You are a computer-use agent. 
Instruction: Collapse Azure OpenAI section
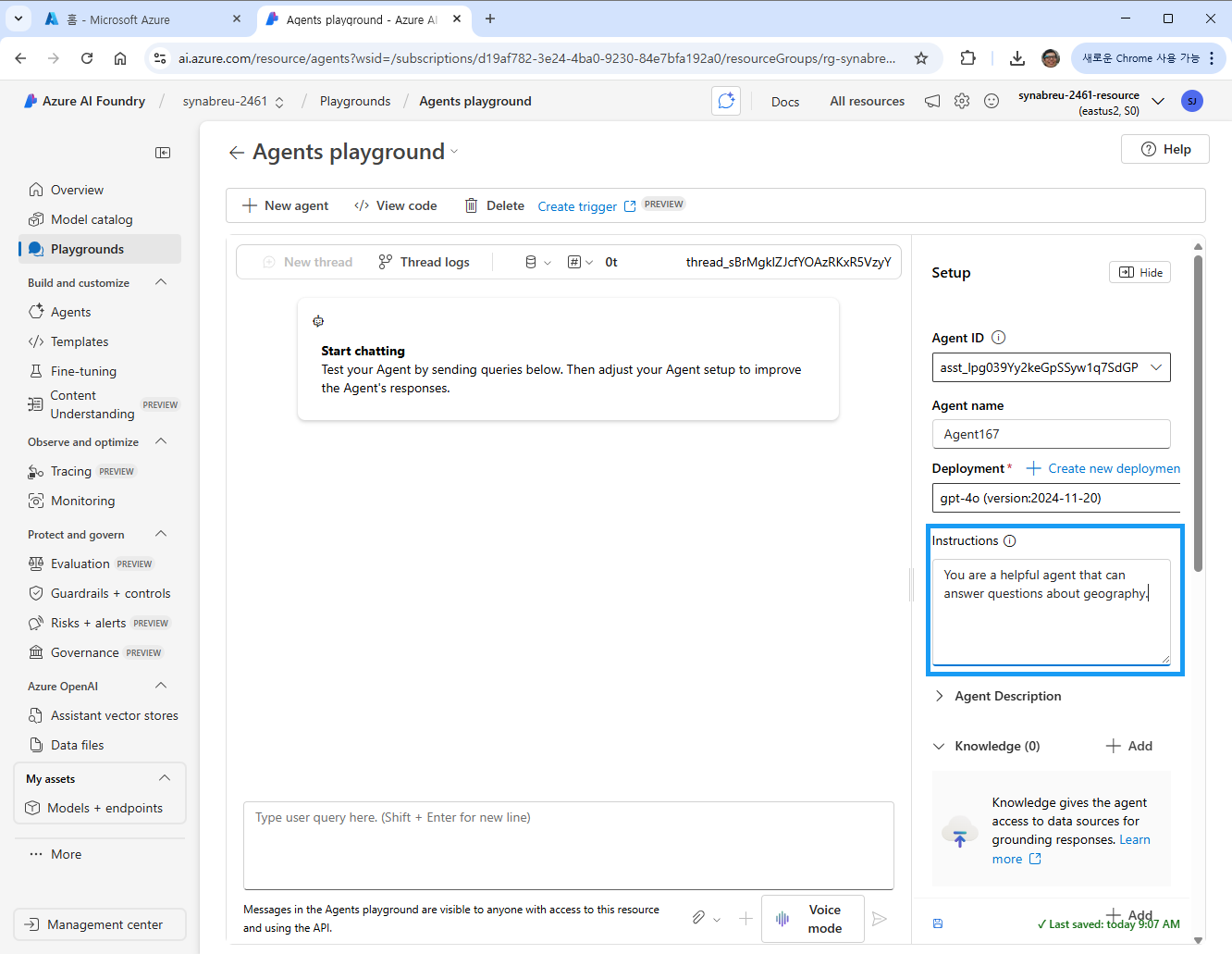click(x=161, y=686)
